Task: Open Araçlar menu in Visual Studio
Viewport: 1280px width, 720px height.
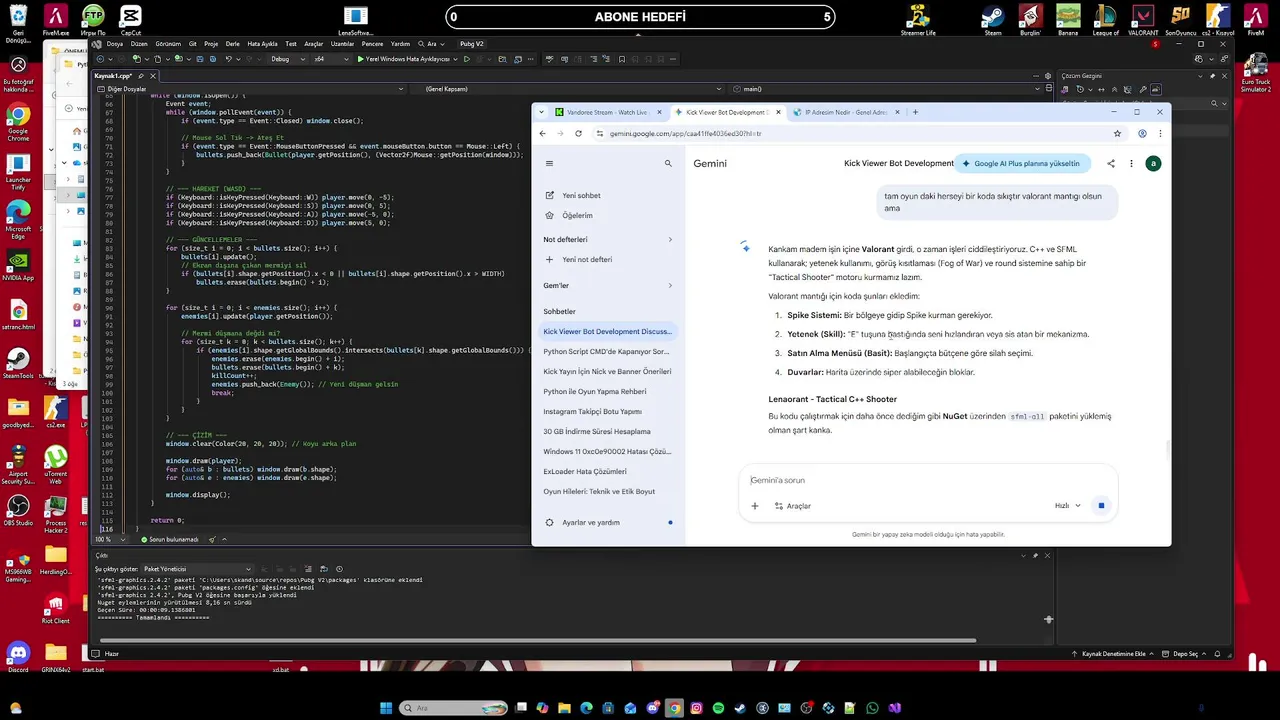Action: [x=314, y=44]
